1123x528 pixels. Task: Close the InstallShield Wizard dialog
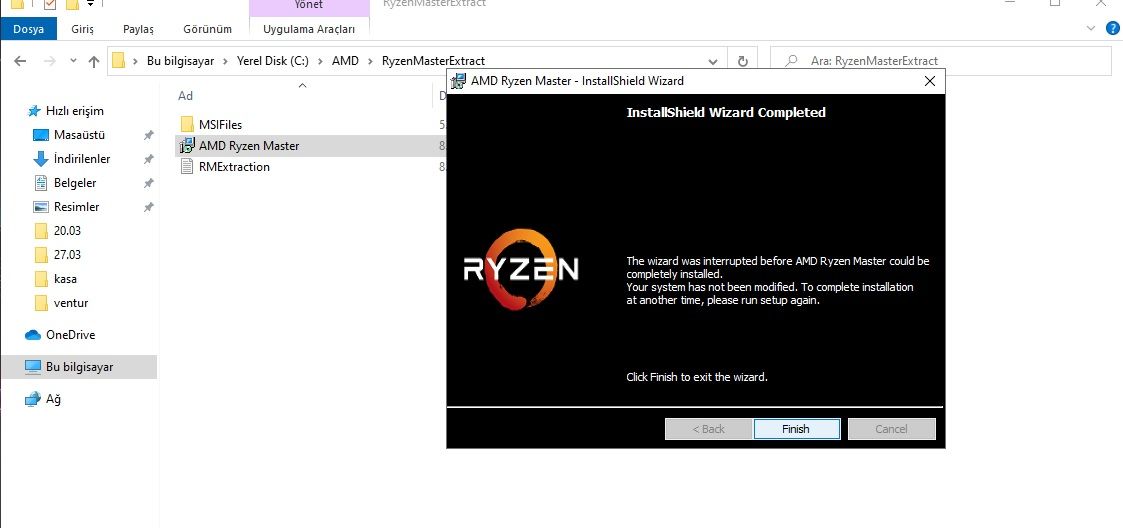[x=930, y=81]
